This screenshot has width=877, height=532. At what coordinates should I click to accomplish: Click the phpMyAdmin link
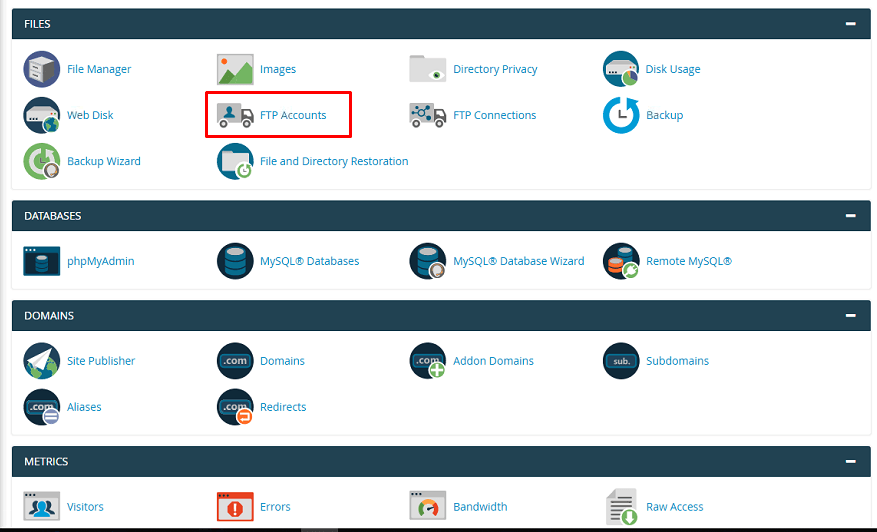[101, 261]
